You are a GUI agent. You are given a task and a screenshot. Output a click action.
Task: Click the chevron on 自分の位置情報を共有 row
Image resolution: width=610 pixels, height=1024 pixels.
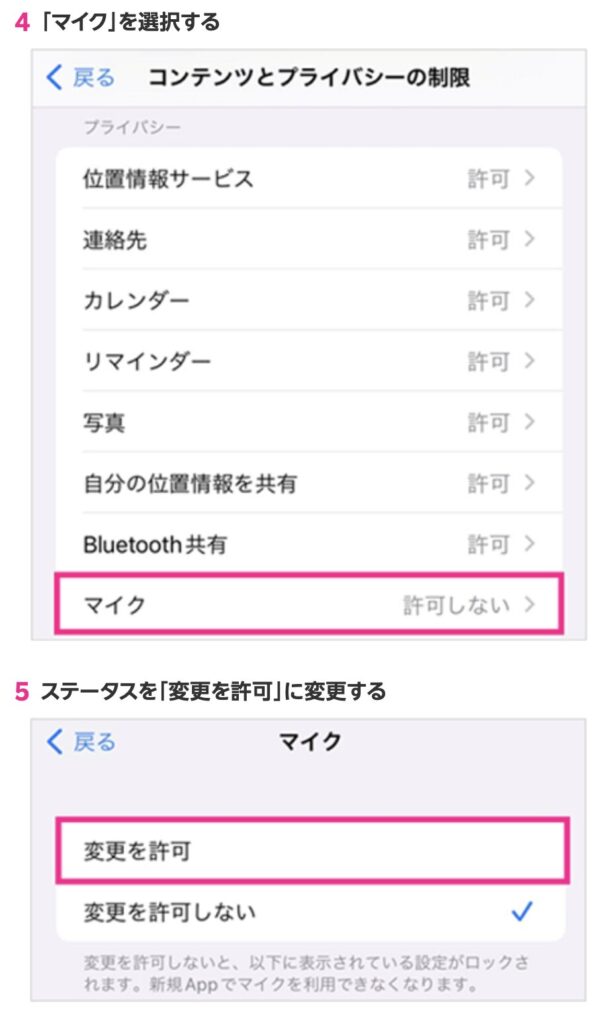(530, 484)
